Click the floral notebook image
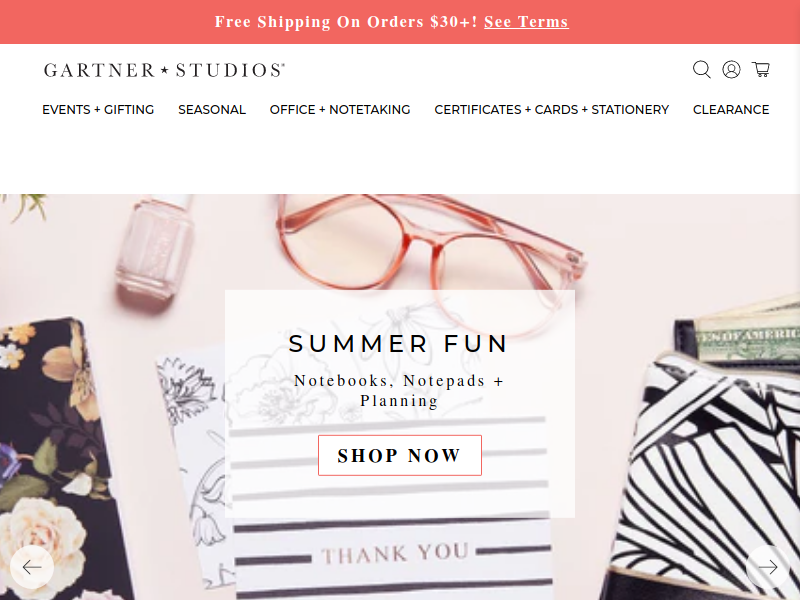This screenshot has height=600, width=800. [x=56, y=459]
